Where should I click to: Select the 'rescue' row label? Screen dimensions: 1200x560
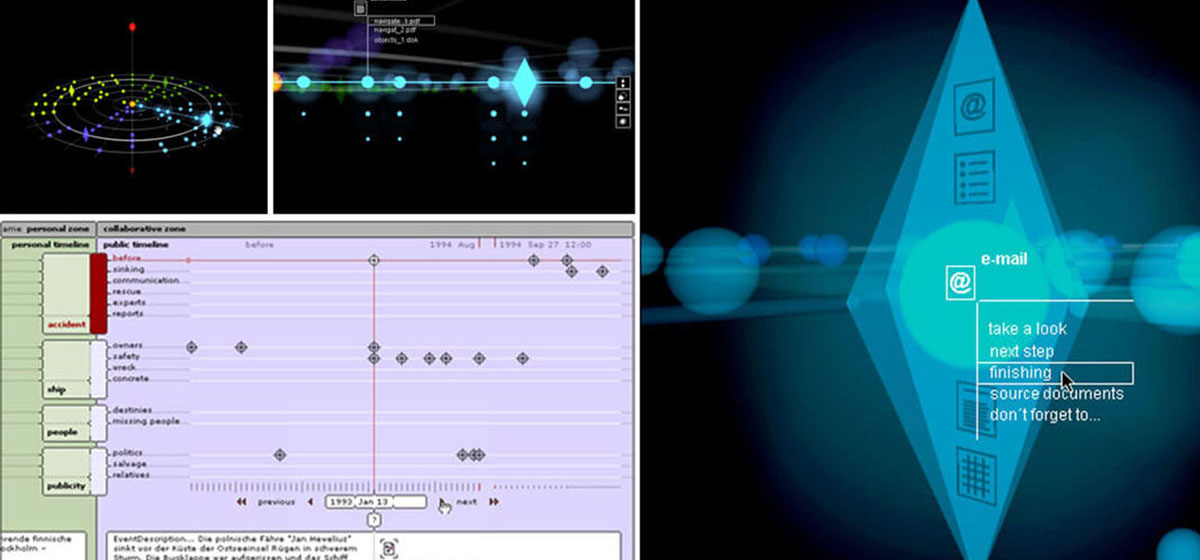click(x=127, y=292)
